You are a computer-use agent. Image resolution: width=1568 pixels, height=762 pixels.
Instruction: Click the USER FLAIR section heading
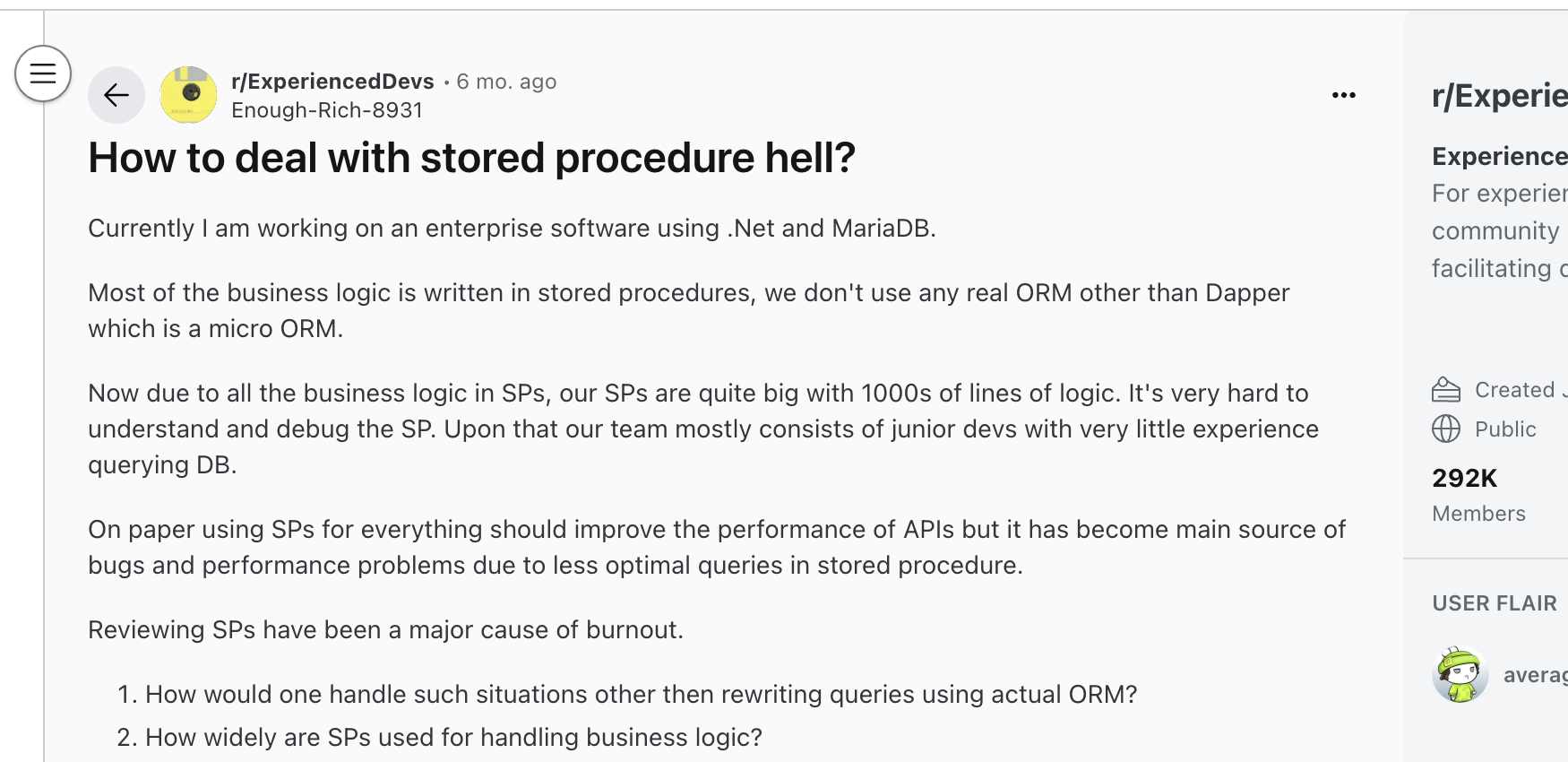tap(1494, 603)
